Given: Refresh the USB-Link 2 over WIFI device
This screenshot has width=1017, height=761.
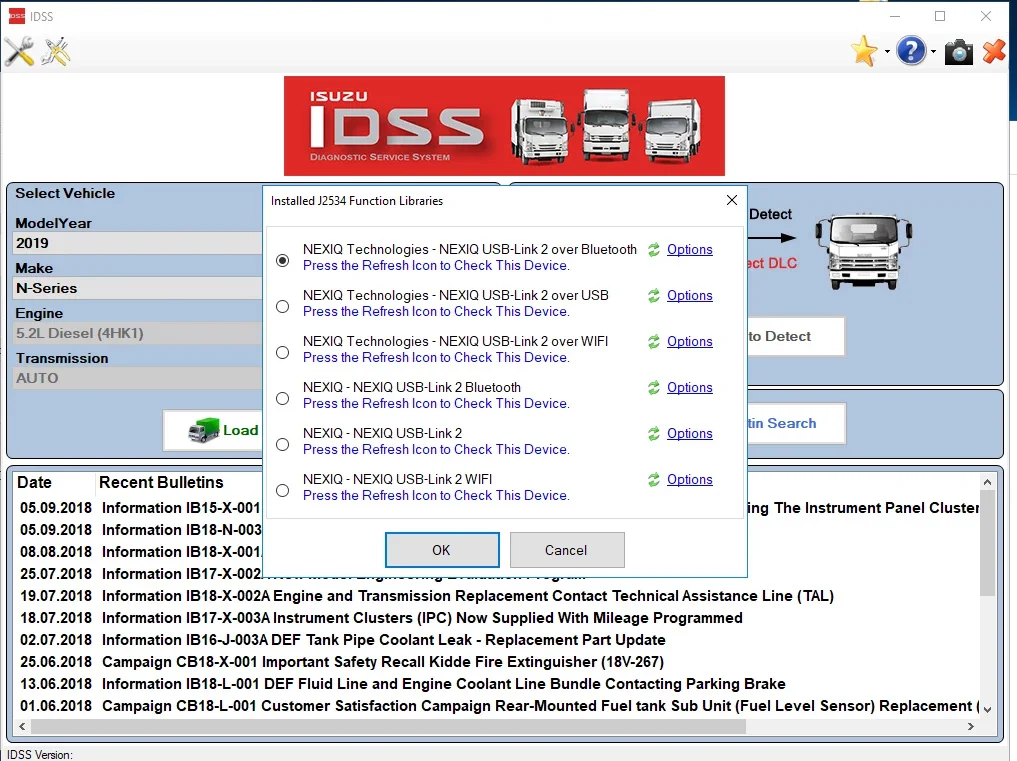Looking at the screenshot, I should [654, 342].
